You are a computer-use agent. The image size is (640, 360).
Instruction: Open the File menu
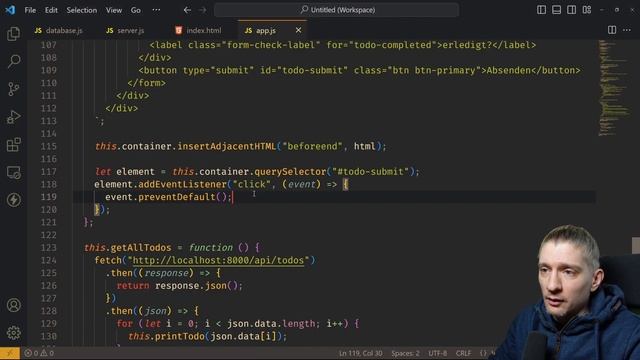[x=30, y=10]
